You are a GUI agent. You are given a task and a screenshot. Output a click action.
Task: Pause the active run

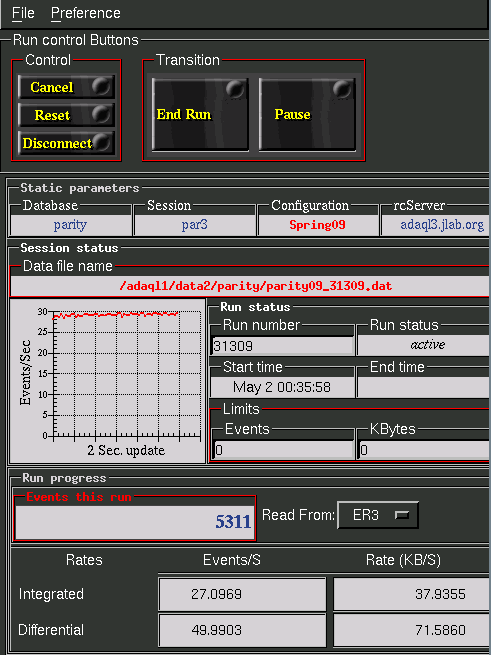click(307, 114)
